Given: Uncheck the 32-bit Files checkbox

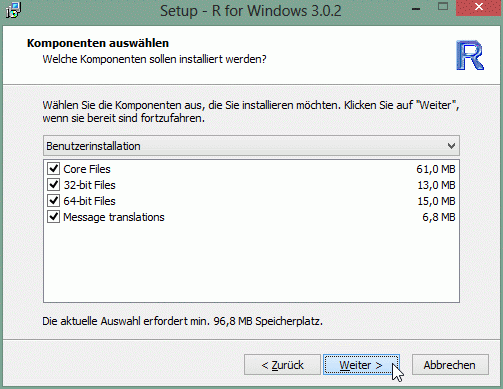Looking at the screenshot, I should (53, 185).
